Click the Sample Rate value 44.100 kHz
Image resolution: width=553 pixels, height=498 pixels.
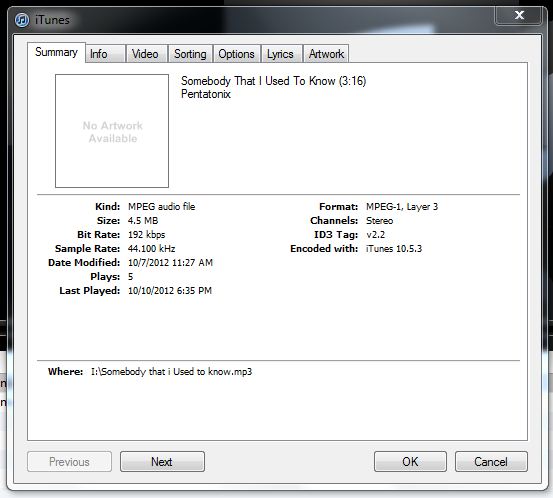click(152, 249)
